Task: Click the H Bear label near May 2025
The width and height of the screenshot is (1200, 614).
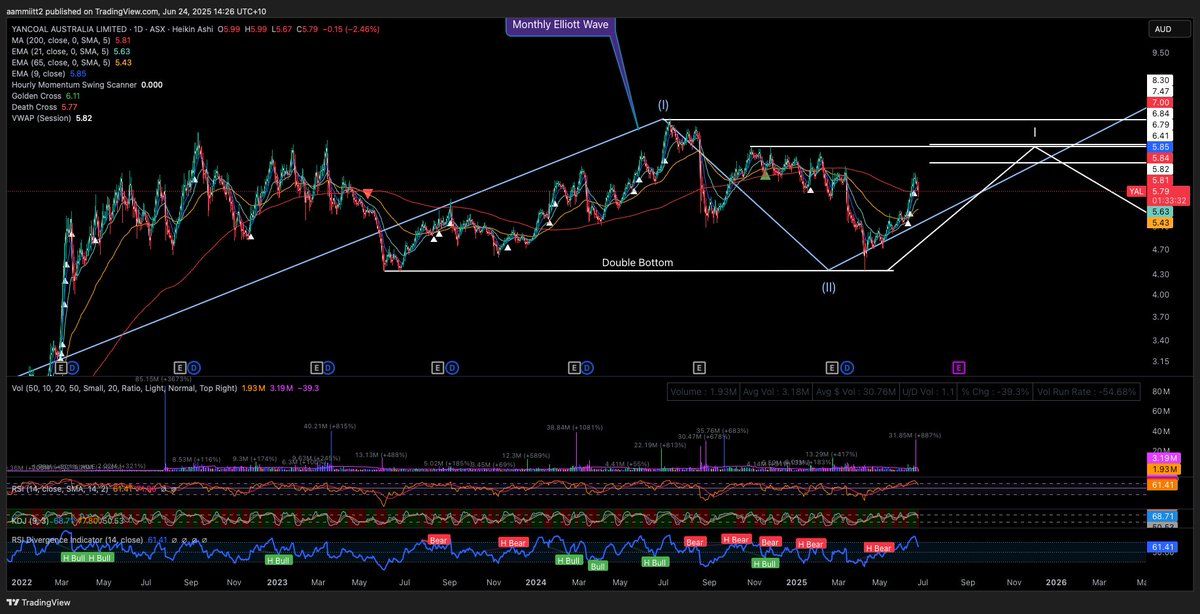Action: click(879, 548)
